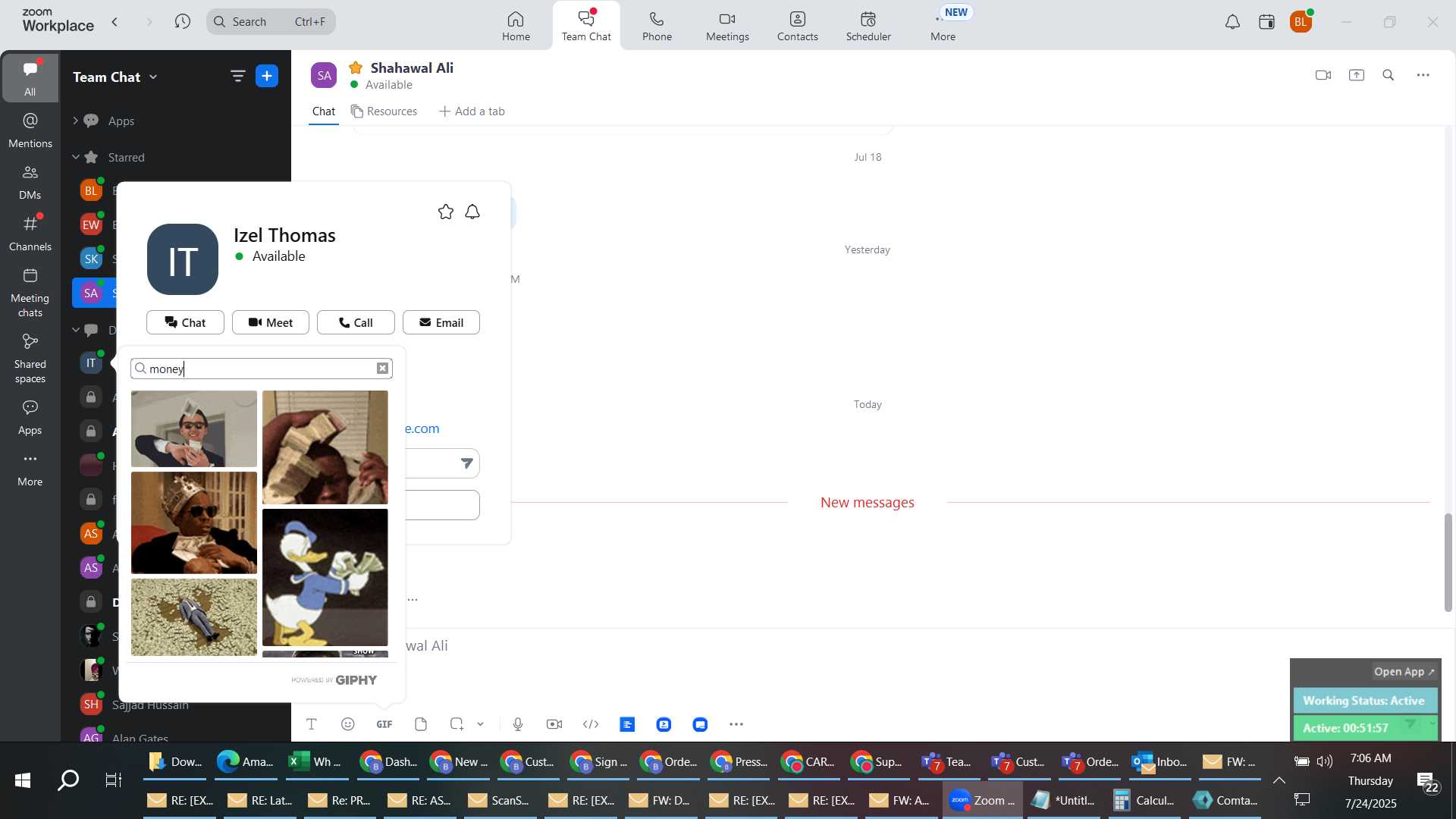The width and height of the screenshot is (1456, 819).
Task: Open the text formatting tool
Action: 312,724
